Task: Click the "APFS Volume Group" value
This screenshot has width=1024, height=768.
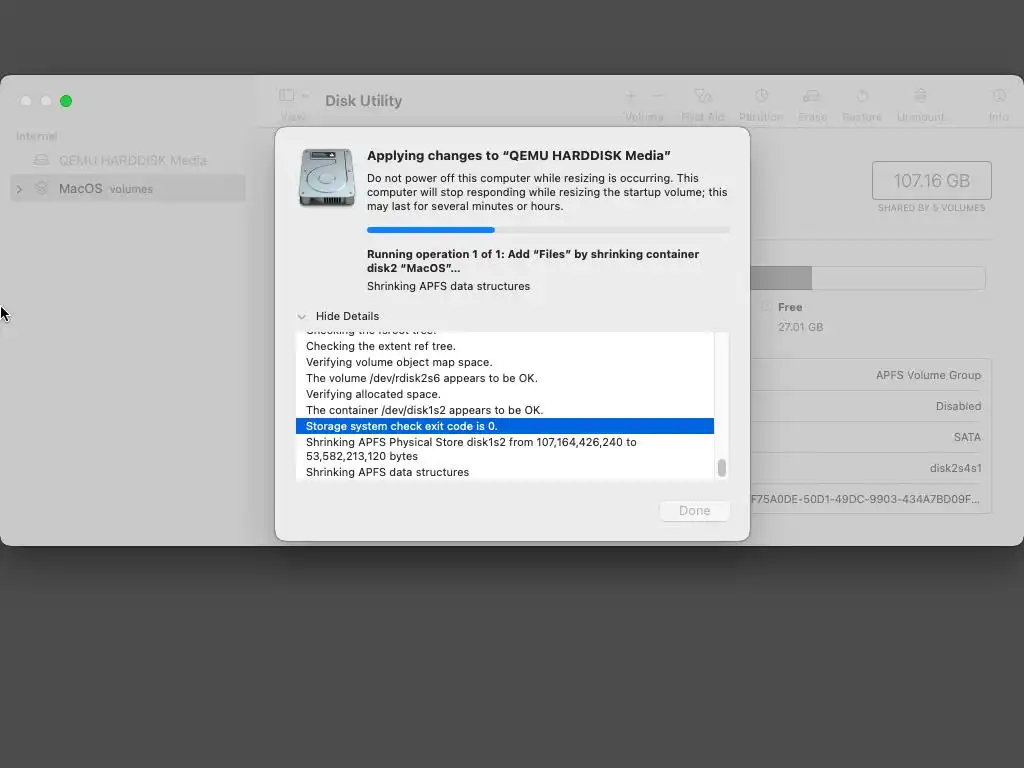Action: tap(928, 375)
